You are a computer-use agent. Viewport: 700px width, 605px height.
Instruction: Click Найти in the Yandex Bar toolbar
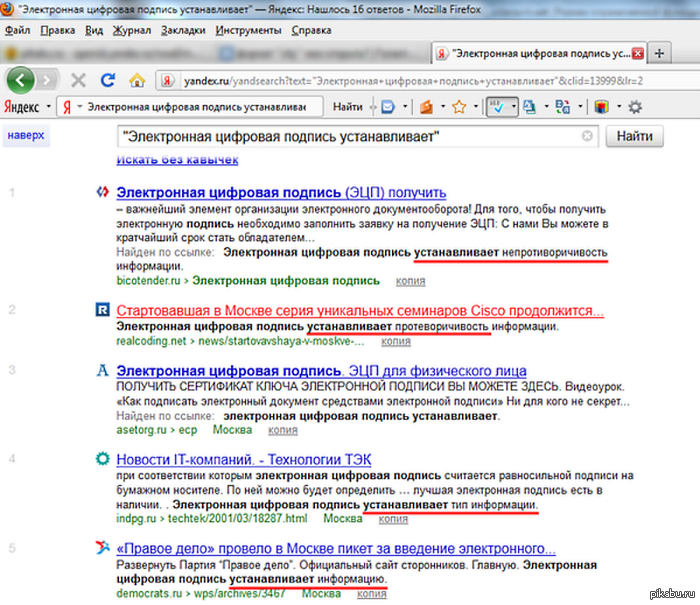pos(347,107)
